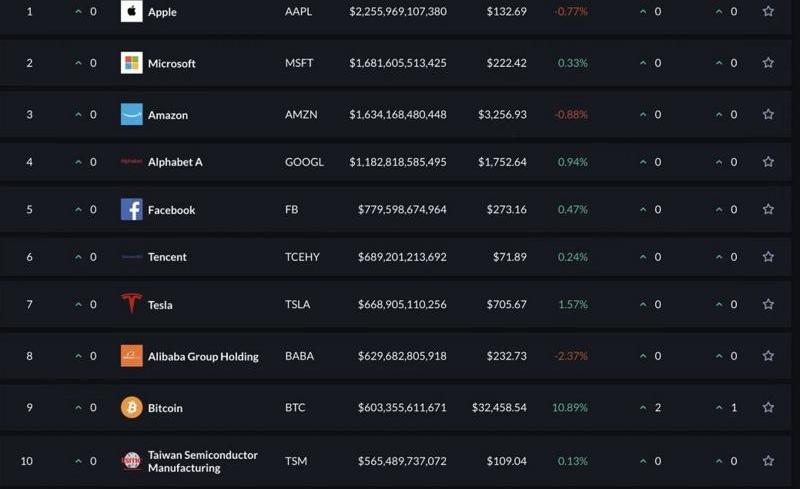Select the Taiwan Semiconductor Manufacturing name
Image resolution: width=800 pixels, height=489 pixels.
point(202,461)
